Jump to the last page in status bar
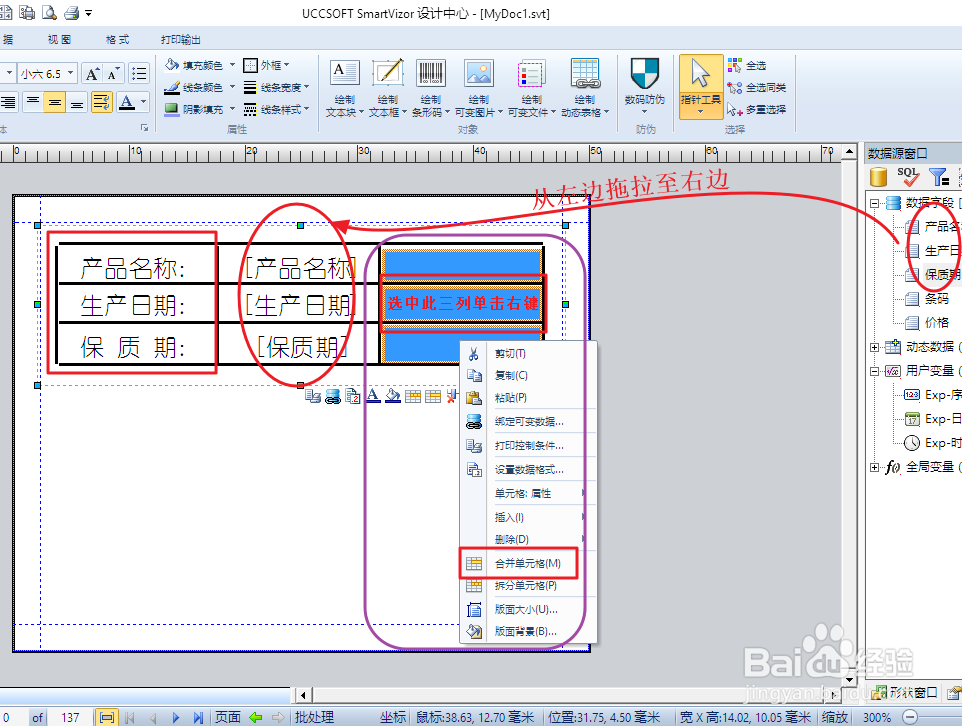Viewport: 969px width, 726px height. pyautogui.click(x=198, y=717)
